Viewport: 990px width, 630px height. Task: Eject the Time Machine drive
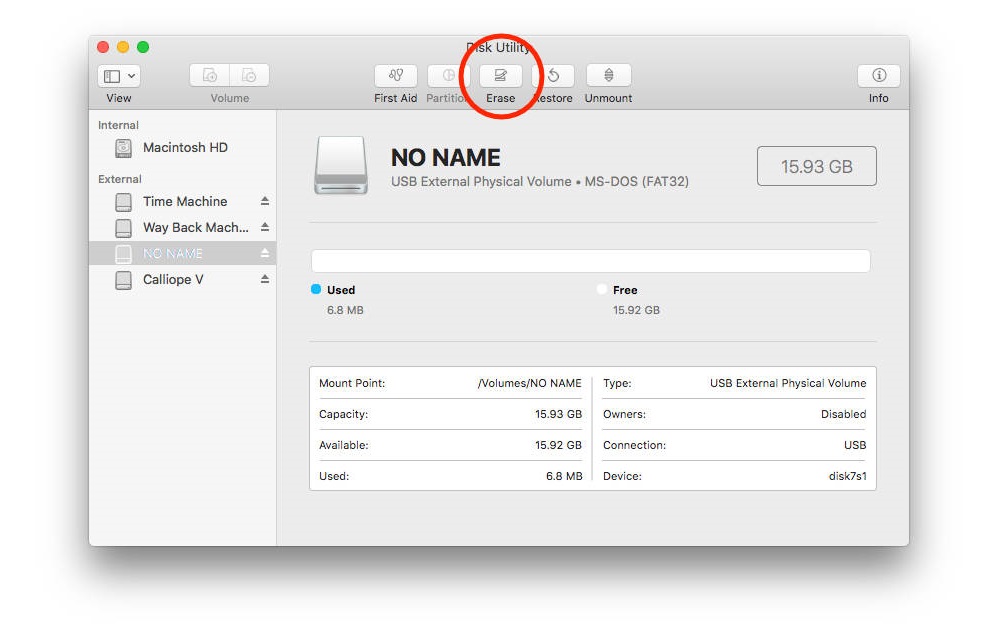click(x=262, y=201)
